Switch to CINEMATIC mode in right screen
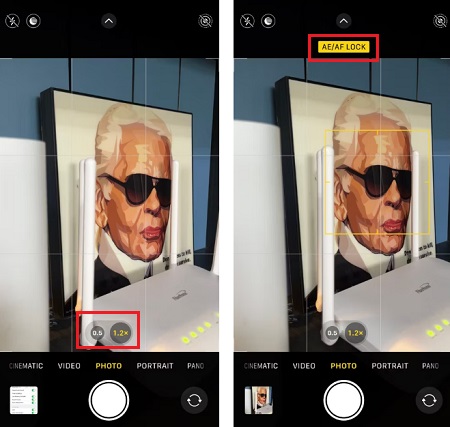 [261, 366]
